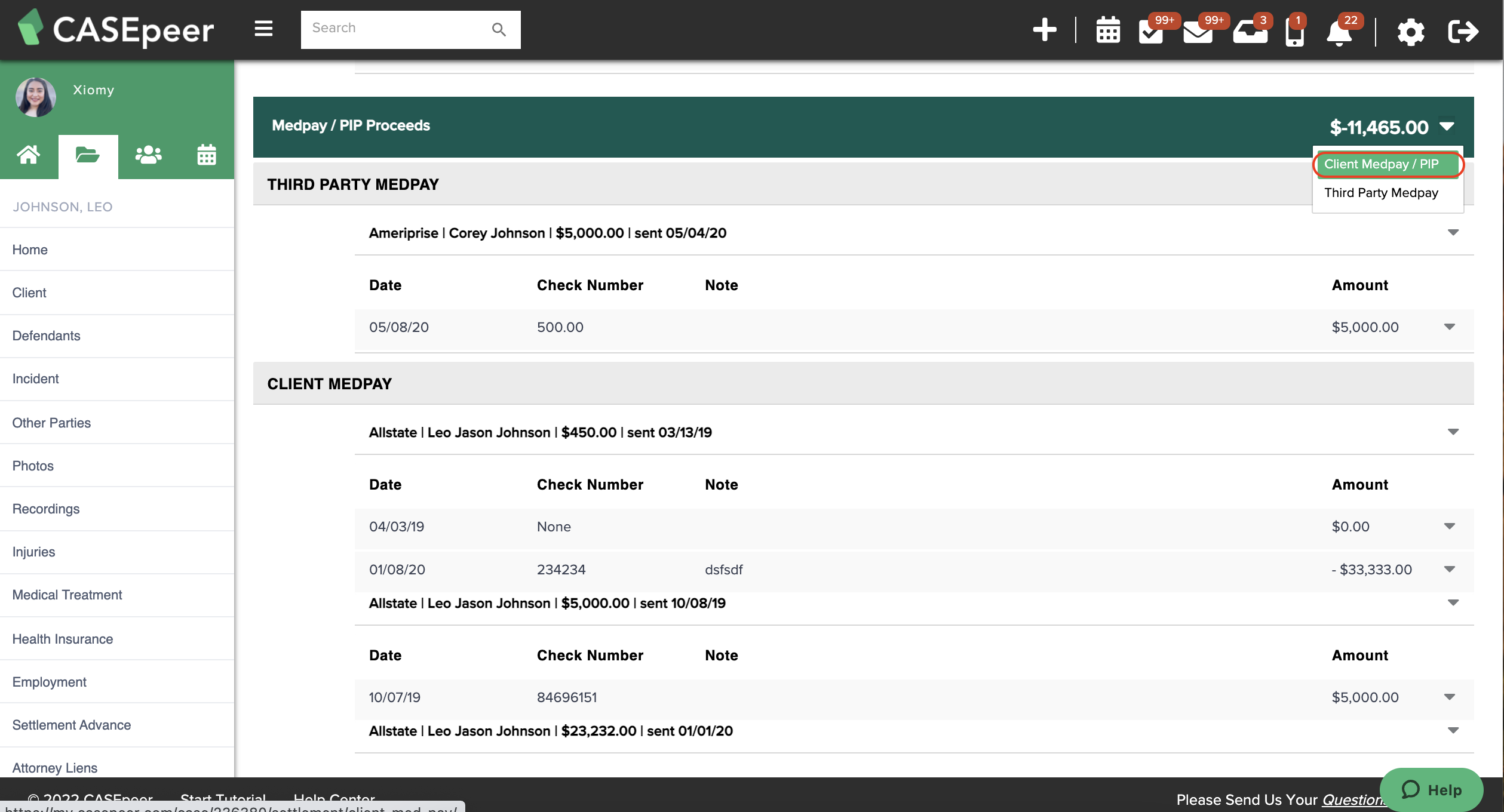The image size is (1504, 812).
Task: Select the open folder cases tab
Action: click(x=88, y=155)
